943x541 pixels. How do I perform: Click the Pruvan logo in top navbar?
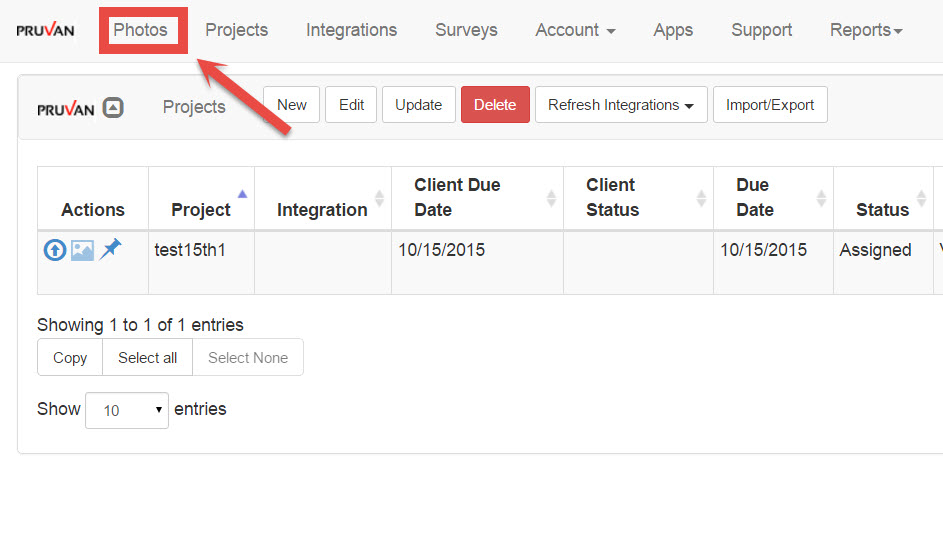click(x=45, y=30)
